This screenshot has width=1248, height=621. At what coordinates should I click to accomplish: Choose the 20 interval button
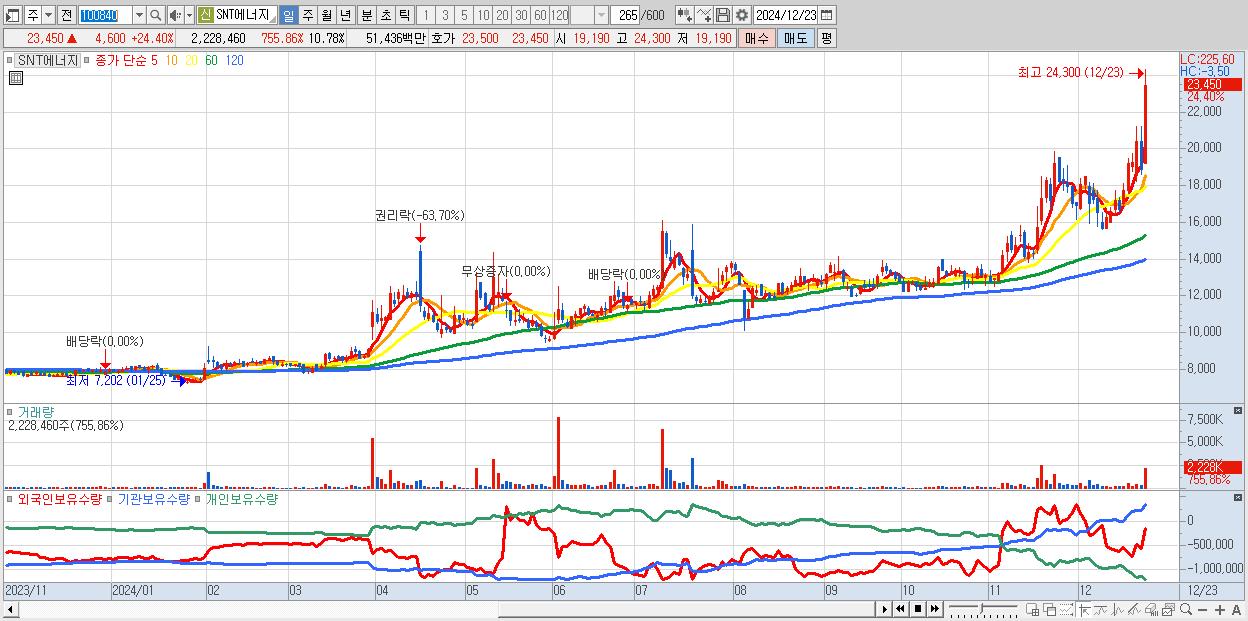(502, 15)
